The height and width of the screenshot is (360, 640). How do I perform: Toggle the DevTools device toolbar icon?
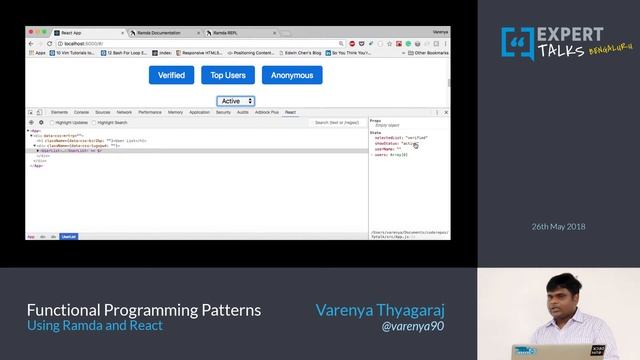click(39, 112)
